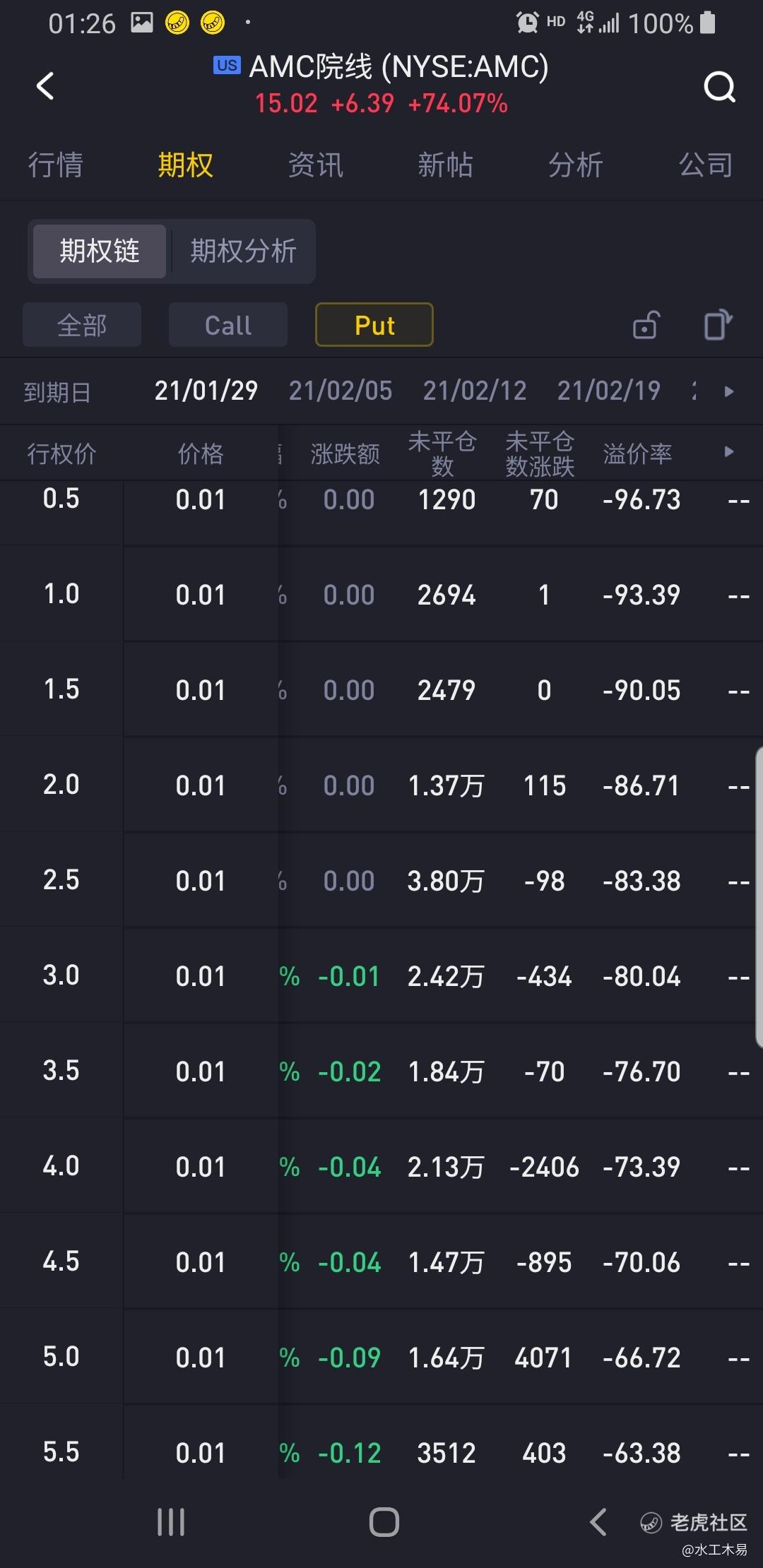
Task: Tap the Android navigation back chevron
Action: pos(598,1521)
